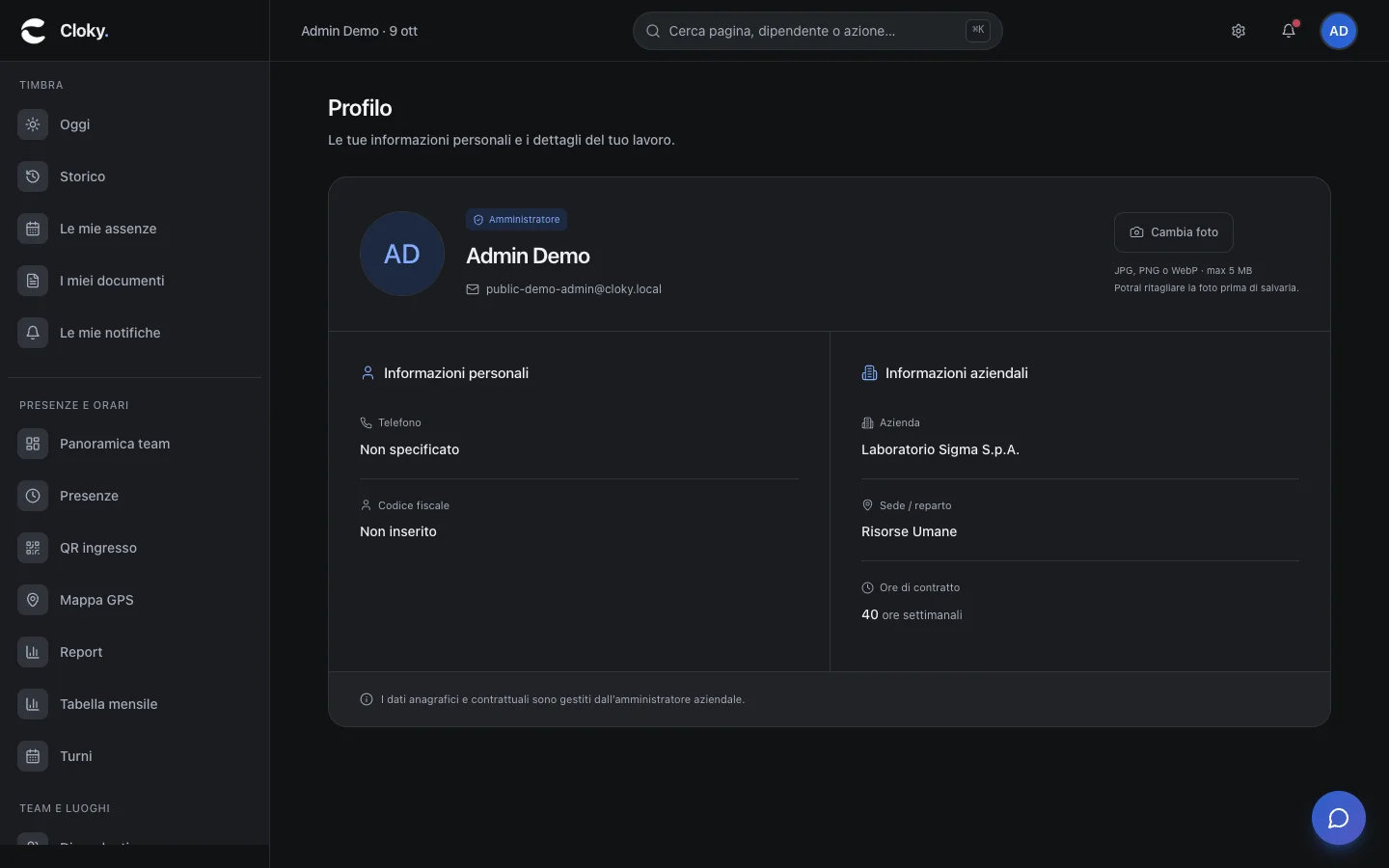
Task: Click the I miei documenti file icon
Action: point(33,281)
